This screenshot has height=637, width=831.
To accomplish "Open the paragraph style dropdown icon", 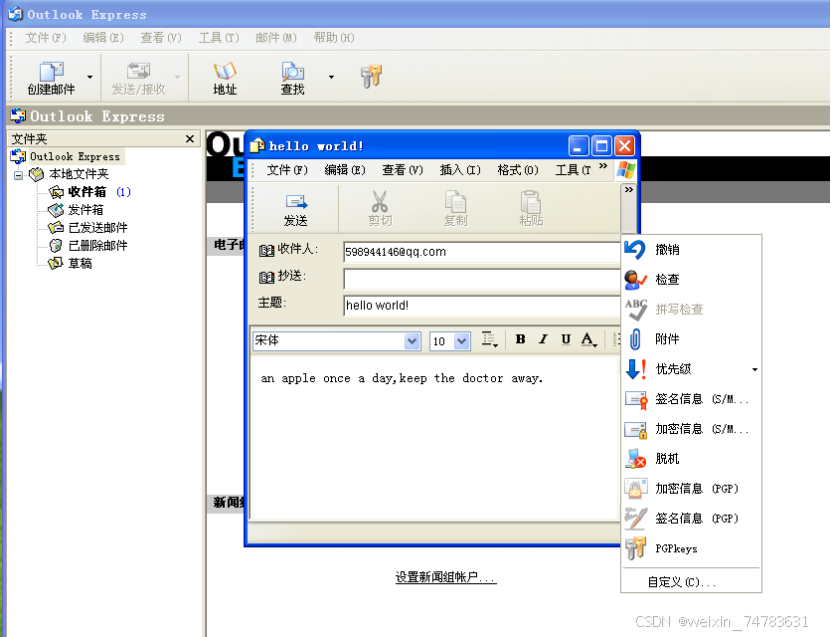I will click(x=489, y=339).
